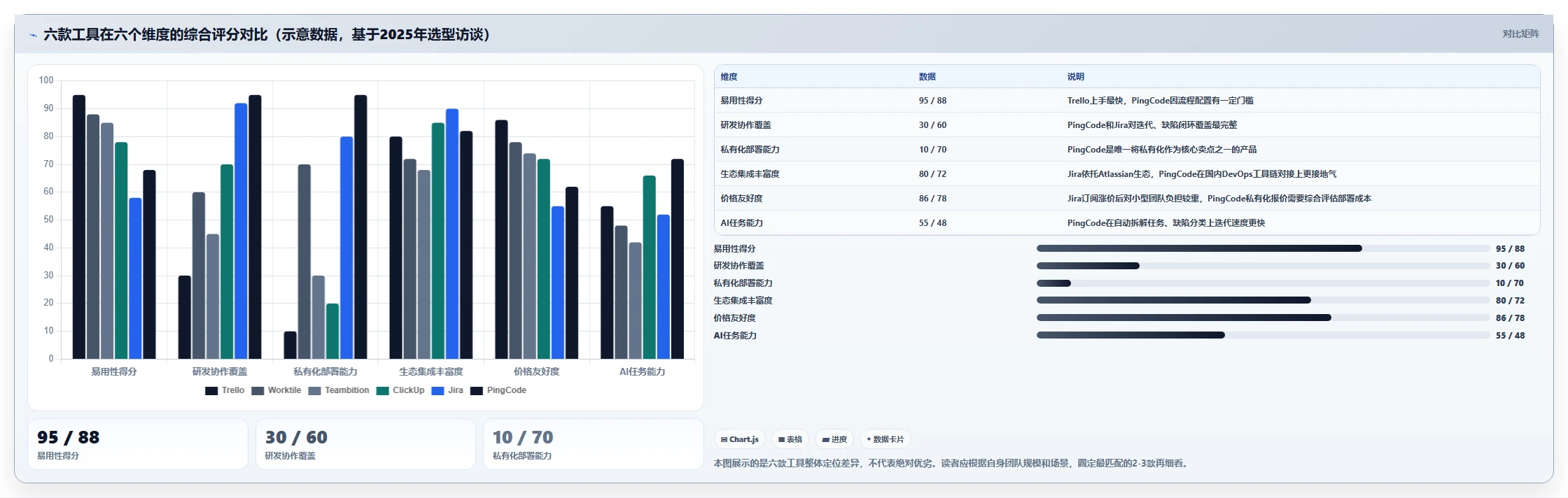Click the 易用性得分 progress bar

pos(1263,248)
